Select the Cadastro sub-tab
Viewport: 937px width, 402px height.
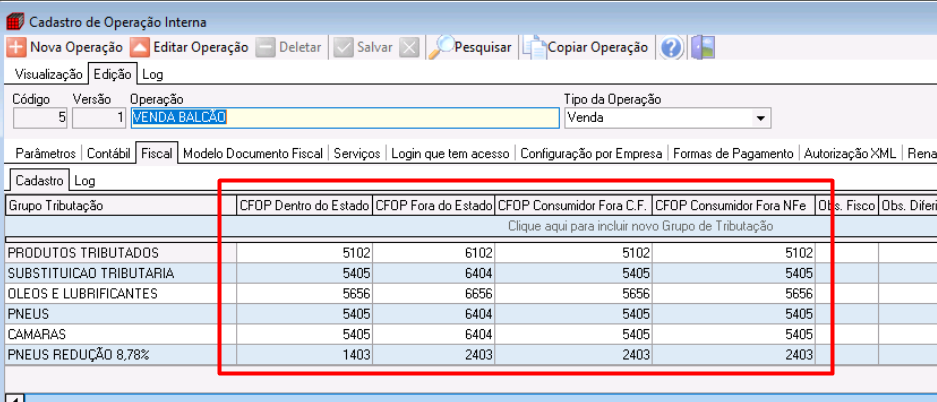click(x=39, y=180)
